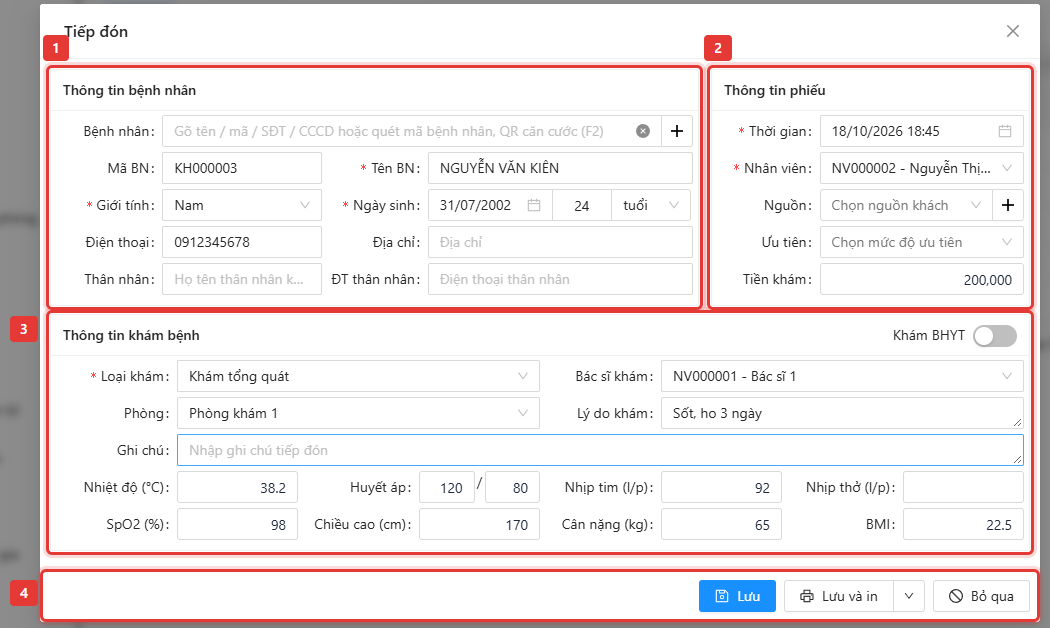The width and height of the screenshot is (1050, 628).
Task: Expand the Nhân viên dropdown
Action: click(x=921, y=169)
